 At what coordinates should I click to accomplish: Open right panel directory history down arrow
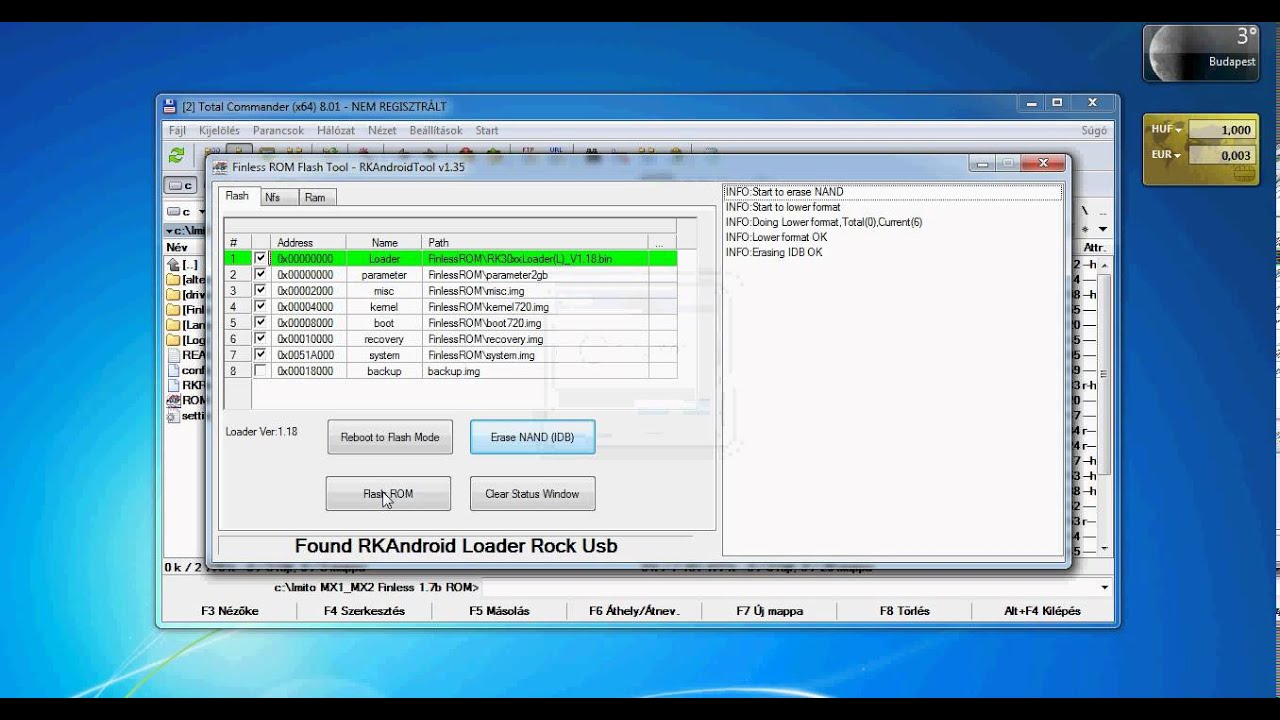(1102, 229)
